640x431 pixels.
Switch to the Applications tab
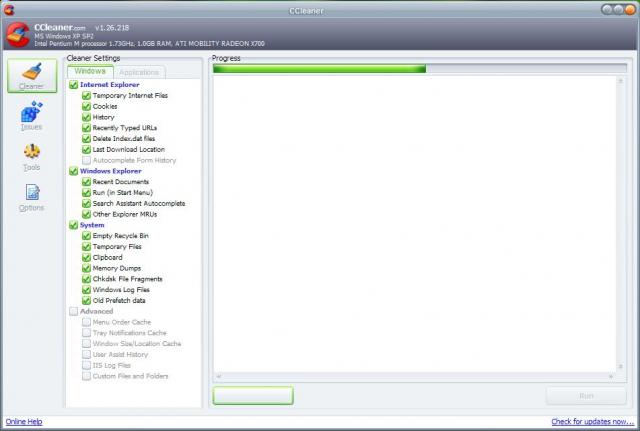[x=139, y=72]
